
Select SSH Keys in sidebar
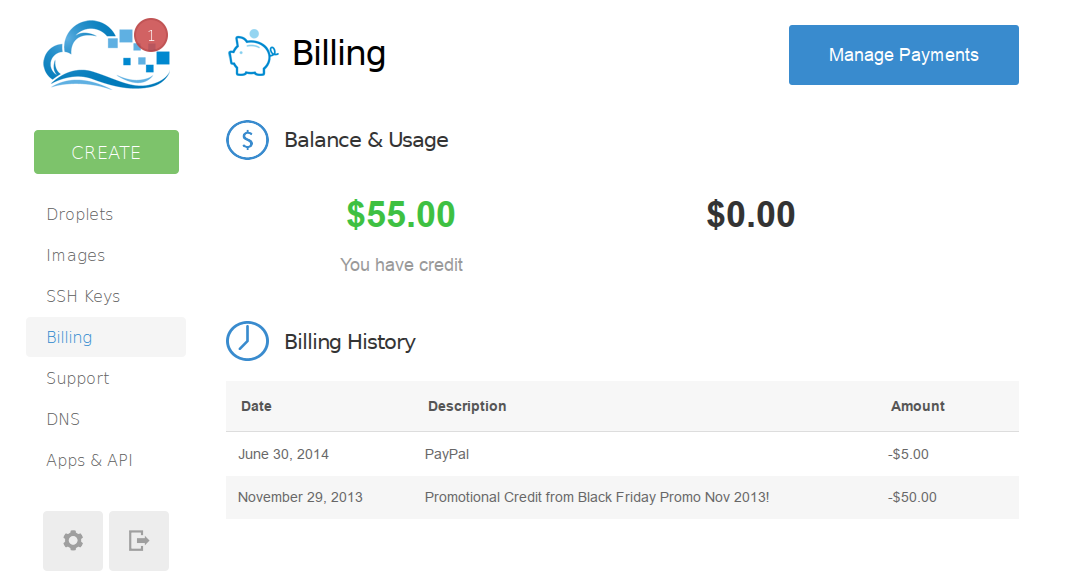(x=83, y=296)
